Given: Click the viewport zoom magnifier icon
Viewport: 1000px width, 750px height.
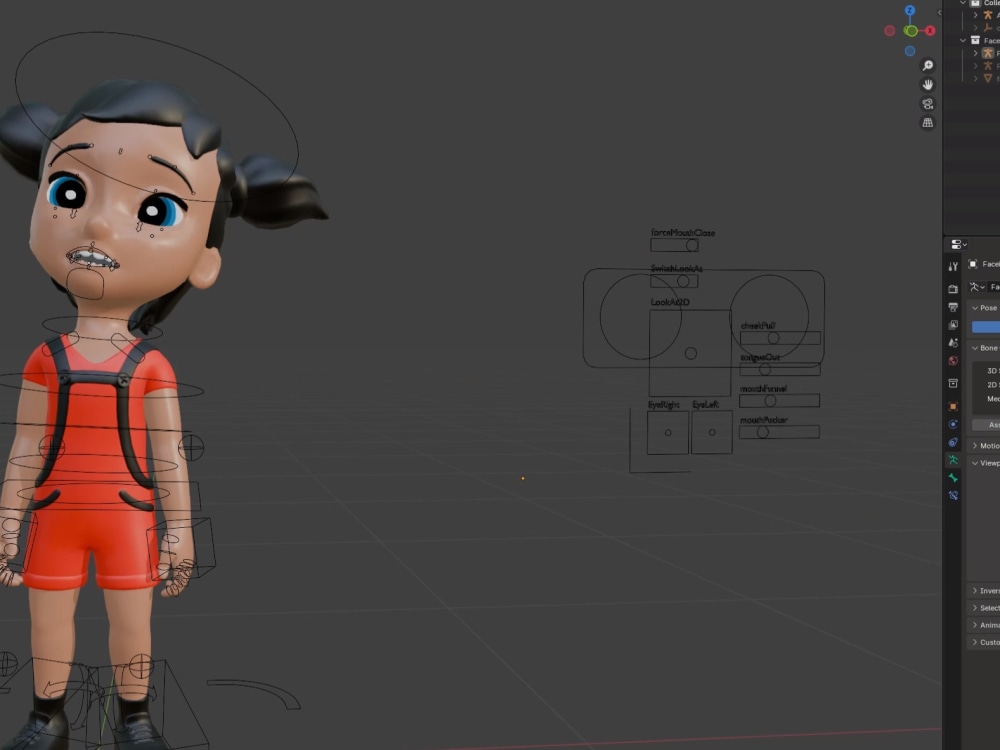Looking at the screenshot, I should click(928, 66).
